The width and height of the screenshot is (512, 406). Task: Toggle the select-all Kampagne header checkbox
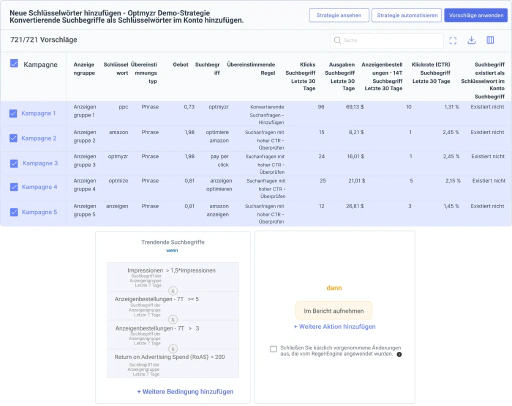pyautogui.click(x=14, y=63)
